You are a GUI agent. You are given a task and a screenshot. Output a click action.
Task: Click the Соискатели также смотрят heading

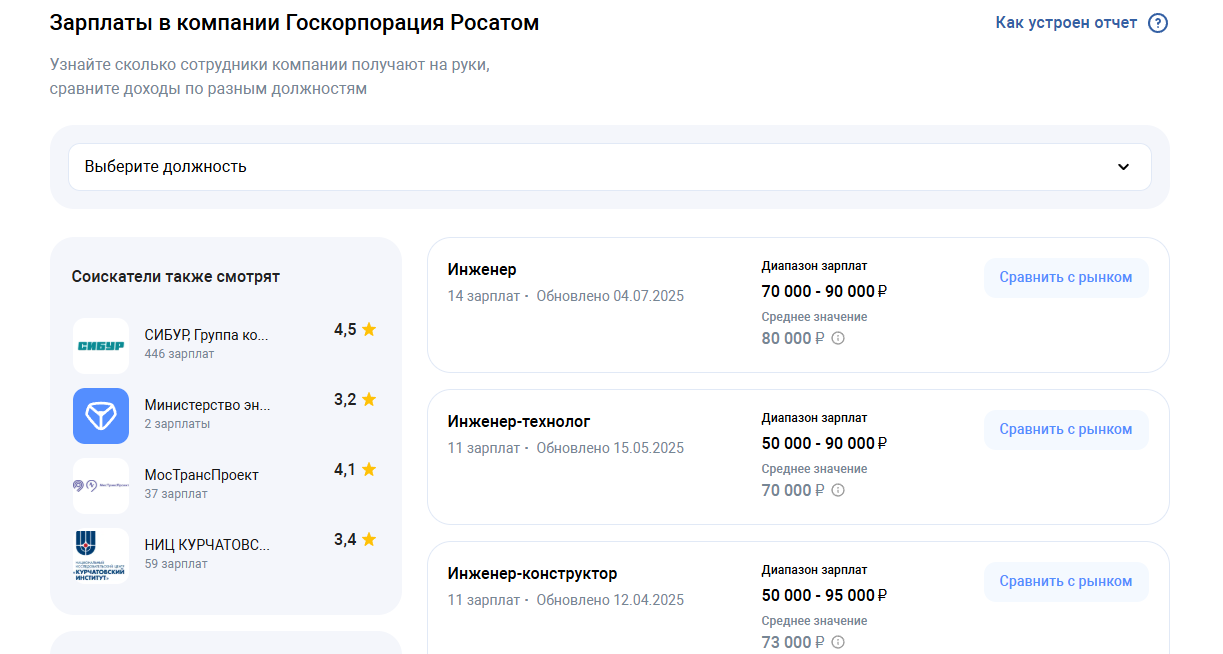click(176, 277)
